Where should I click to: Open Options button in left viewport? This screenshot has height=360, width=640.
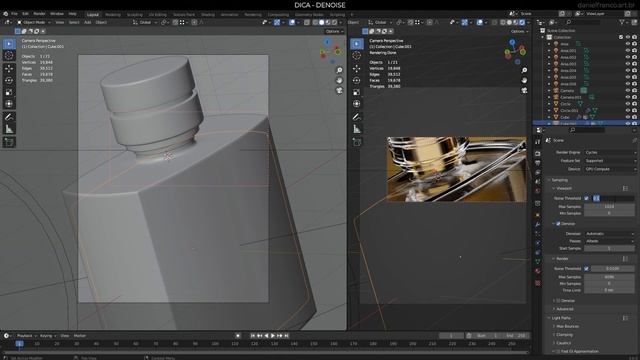pyautogui.click(x=334, y=31)
